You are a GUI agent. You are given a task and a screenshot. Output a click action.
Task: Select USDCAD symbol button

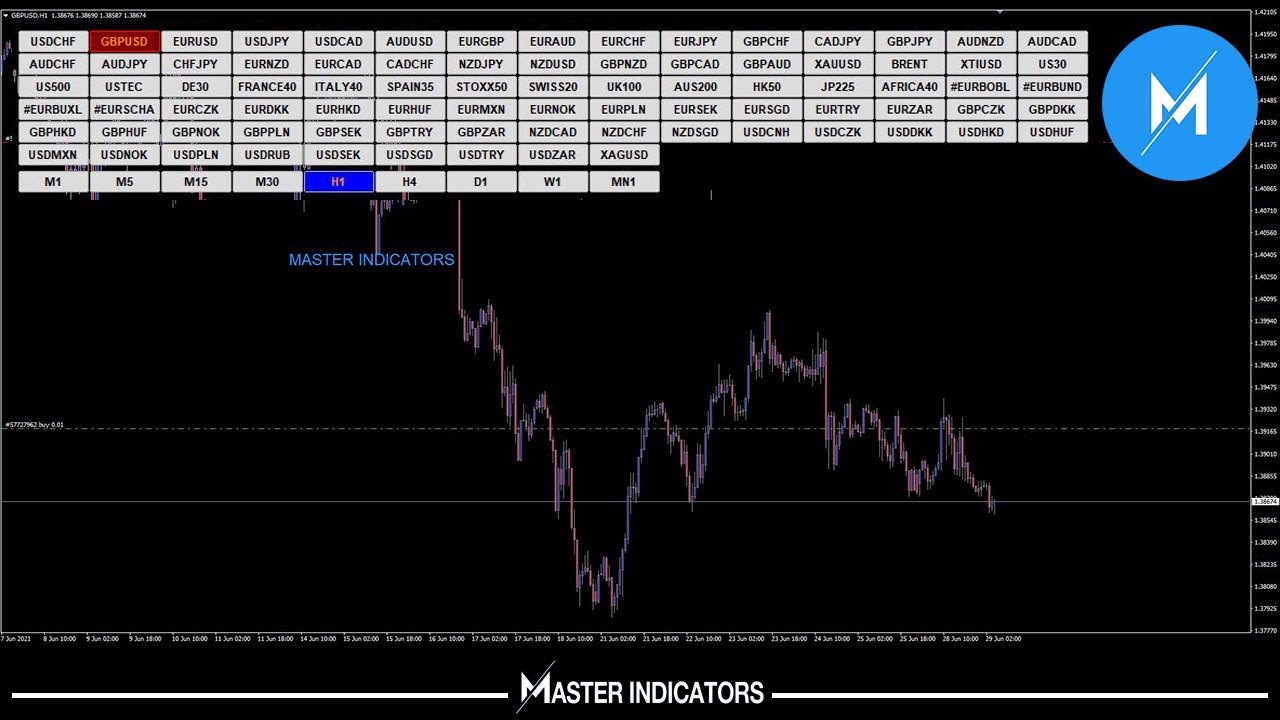pos(338,42)
